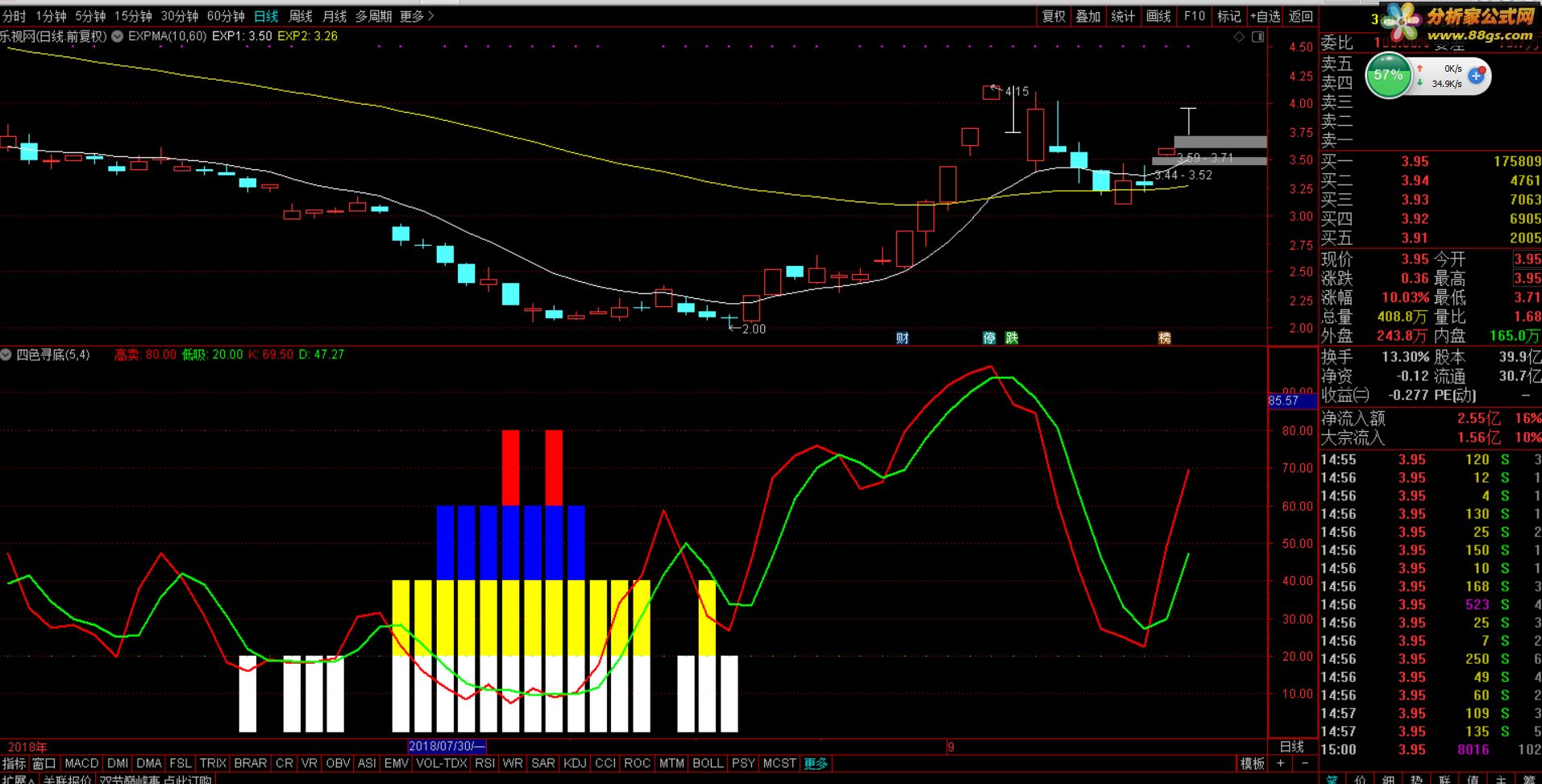This screenshot has width=1542, height=784.
Task: Select the 1分钟 period tab
Action: click(51, 16)
